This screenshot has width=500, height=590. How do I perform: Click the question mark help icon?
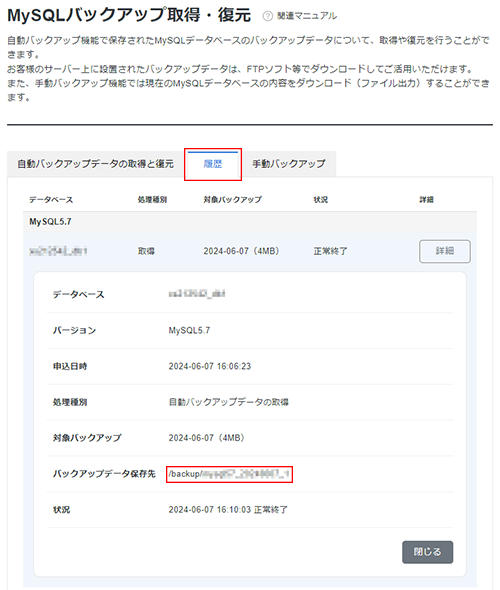267,16
